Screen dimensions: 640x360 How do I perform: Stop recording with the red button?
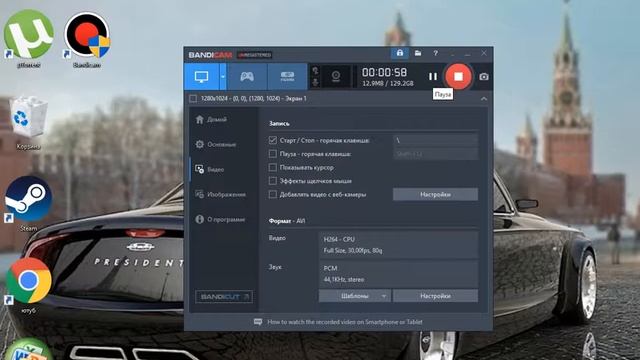click(458, 76)
